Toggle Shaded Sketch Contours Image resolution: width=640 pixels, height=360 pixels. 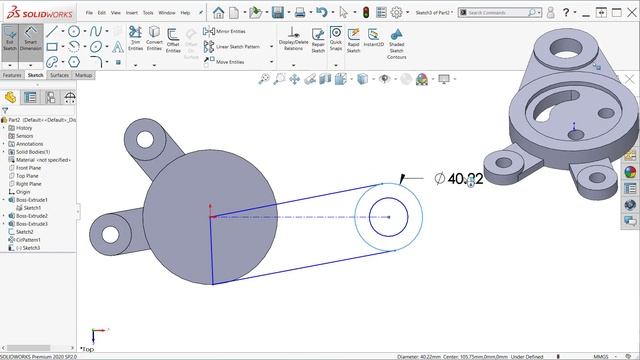396,43
